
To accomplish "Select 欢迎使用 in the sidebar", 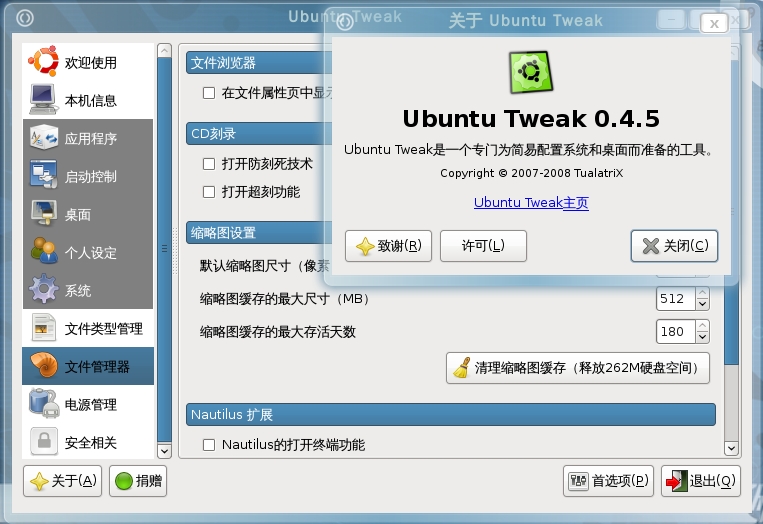I will pyautogui.click(x=88, y=62).
